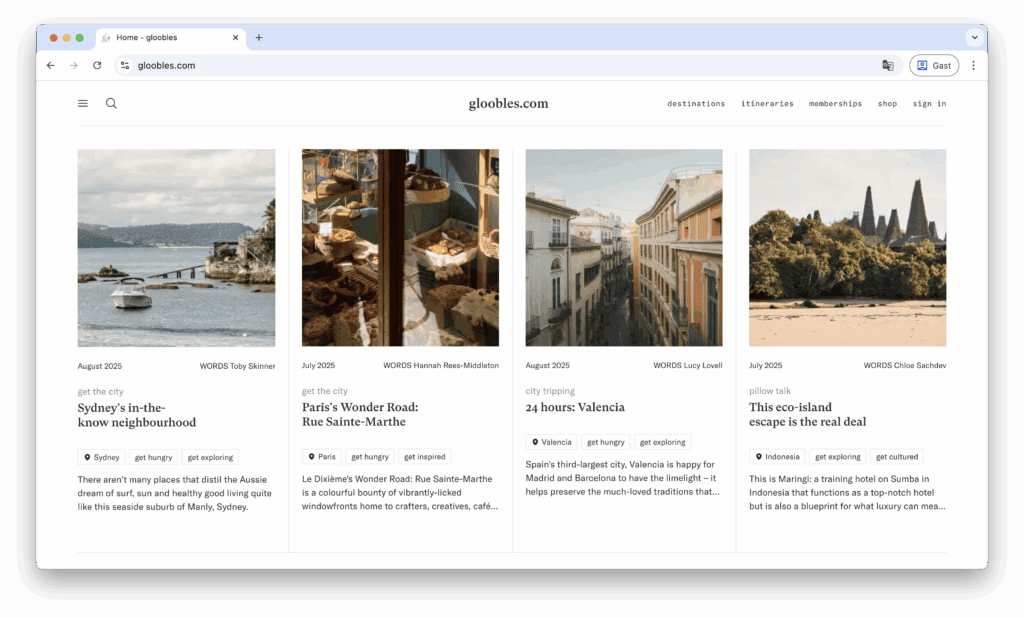The height and width of the screenshot is (617, 1024).
Task: Click the Paris bakery photo thumbnail
Action: click(400, 248)
